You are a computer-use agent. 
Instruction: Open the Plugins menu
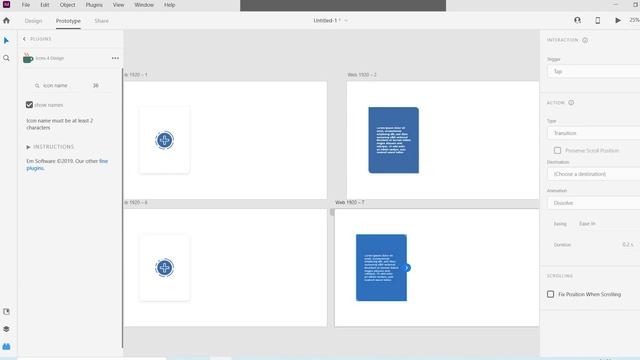(x=94, y=5)
